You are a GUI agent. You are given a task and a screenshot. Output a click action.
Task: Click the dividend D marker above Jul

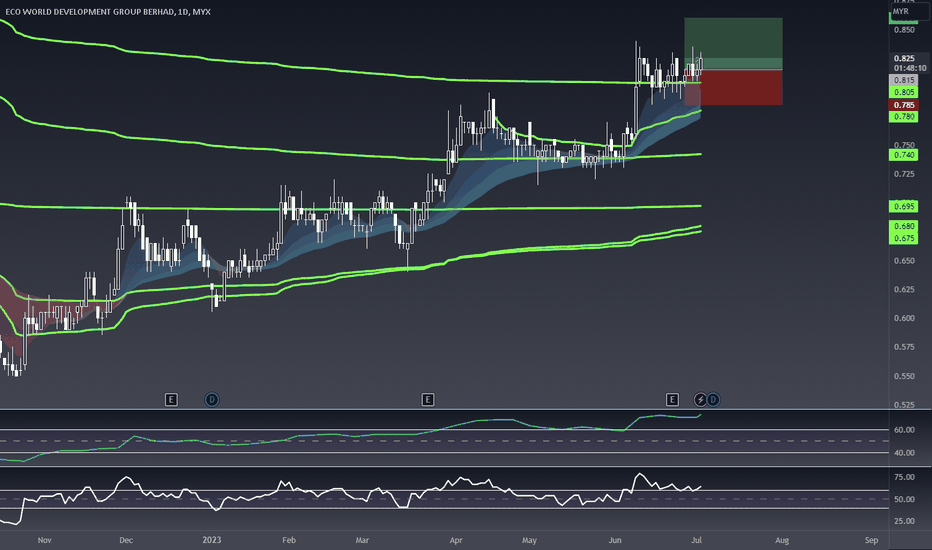tap(713, 400)
